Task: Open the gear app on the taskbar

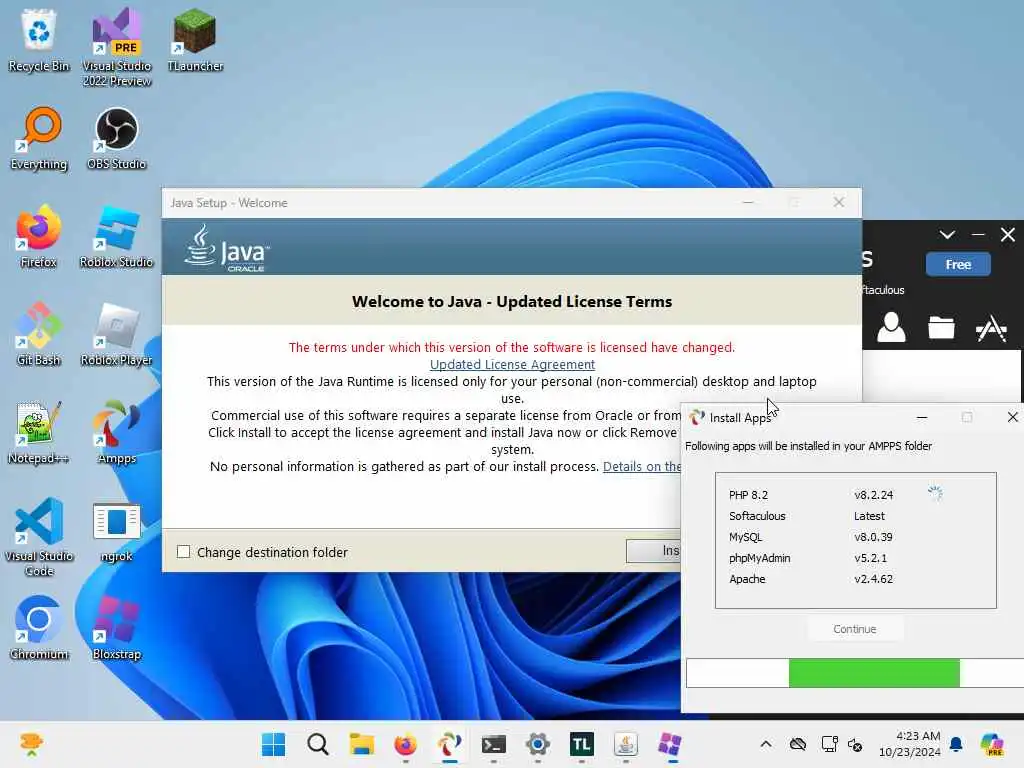Action: [537, 744]
